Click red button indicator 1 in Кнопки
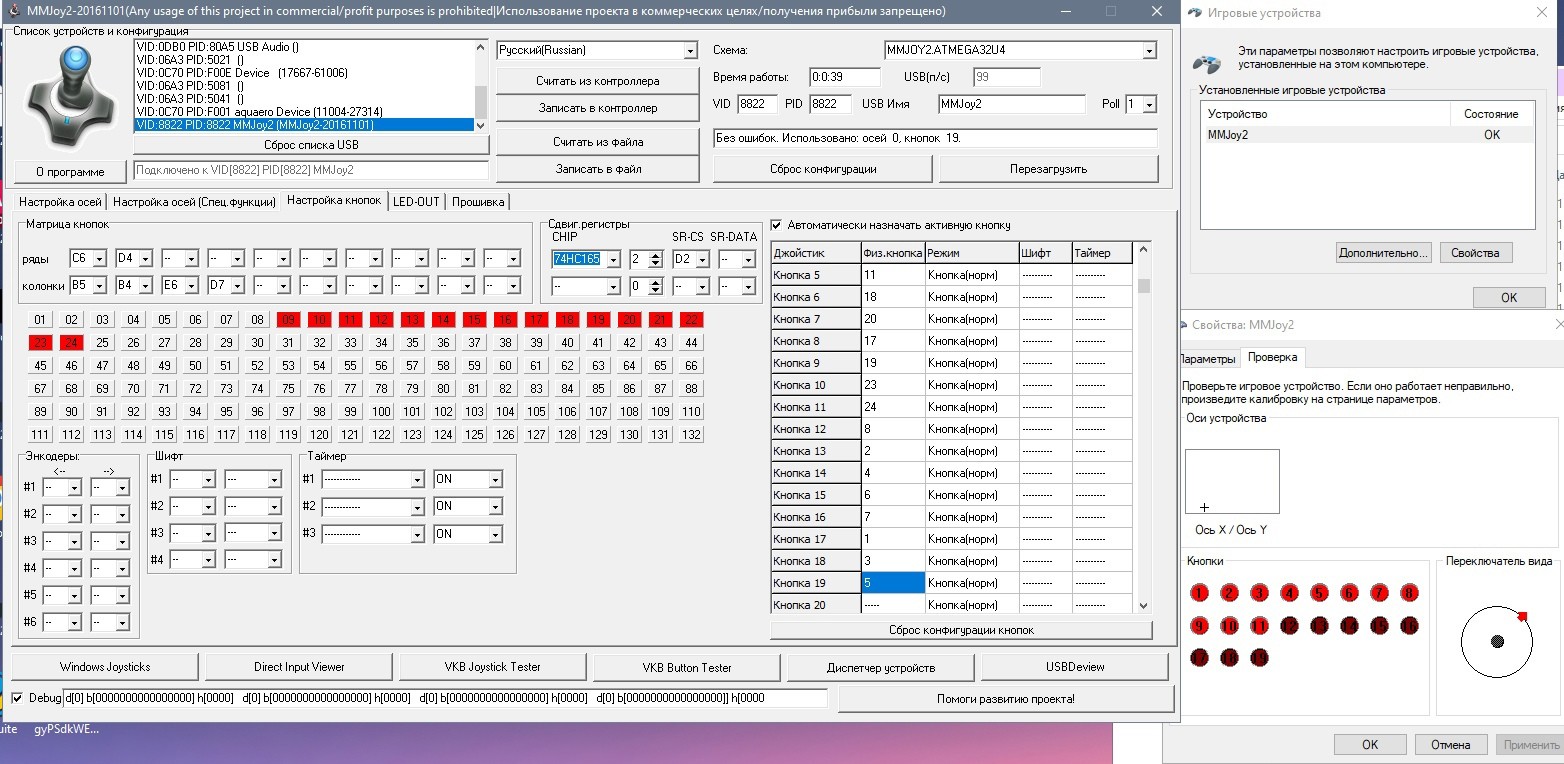Image resolution: width=1564 pixels, height=764 pixels. (x=1199, y=593)
